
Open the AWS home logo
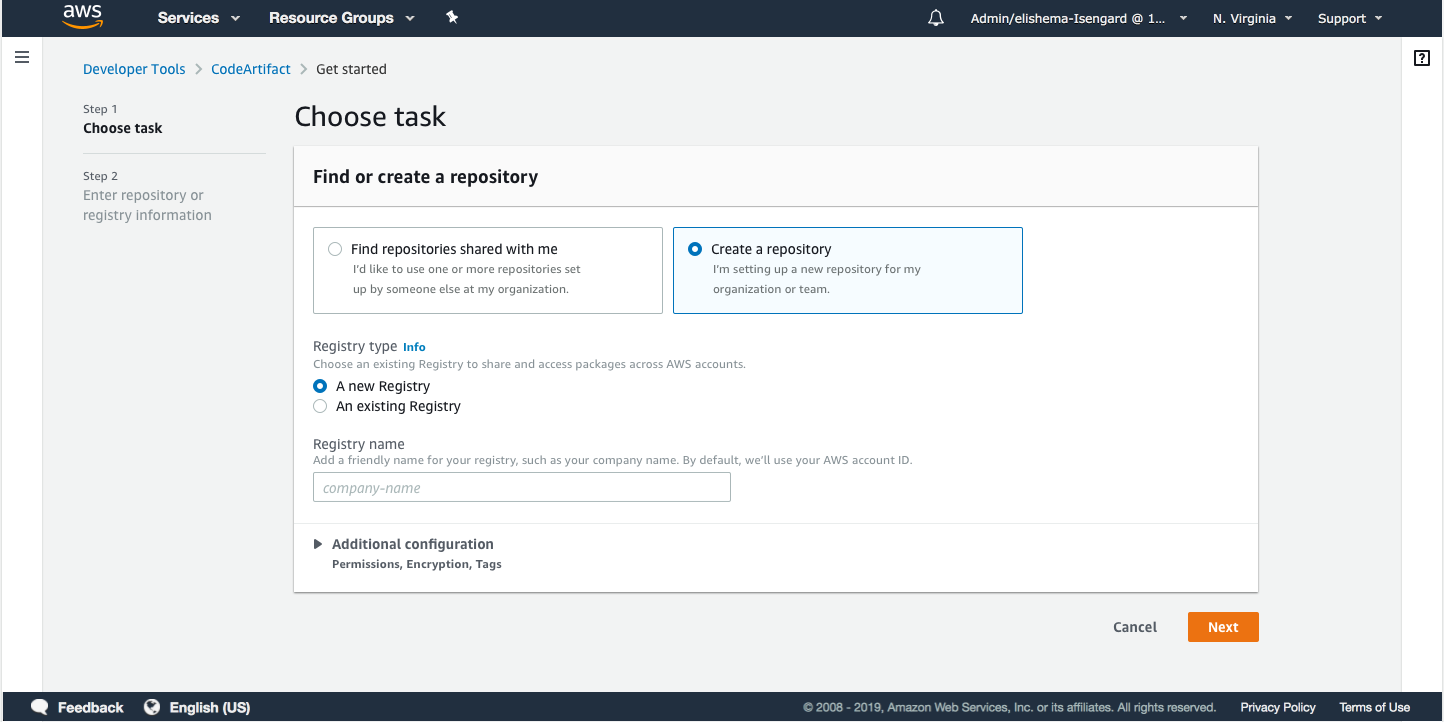coord(82,17)
